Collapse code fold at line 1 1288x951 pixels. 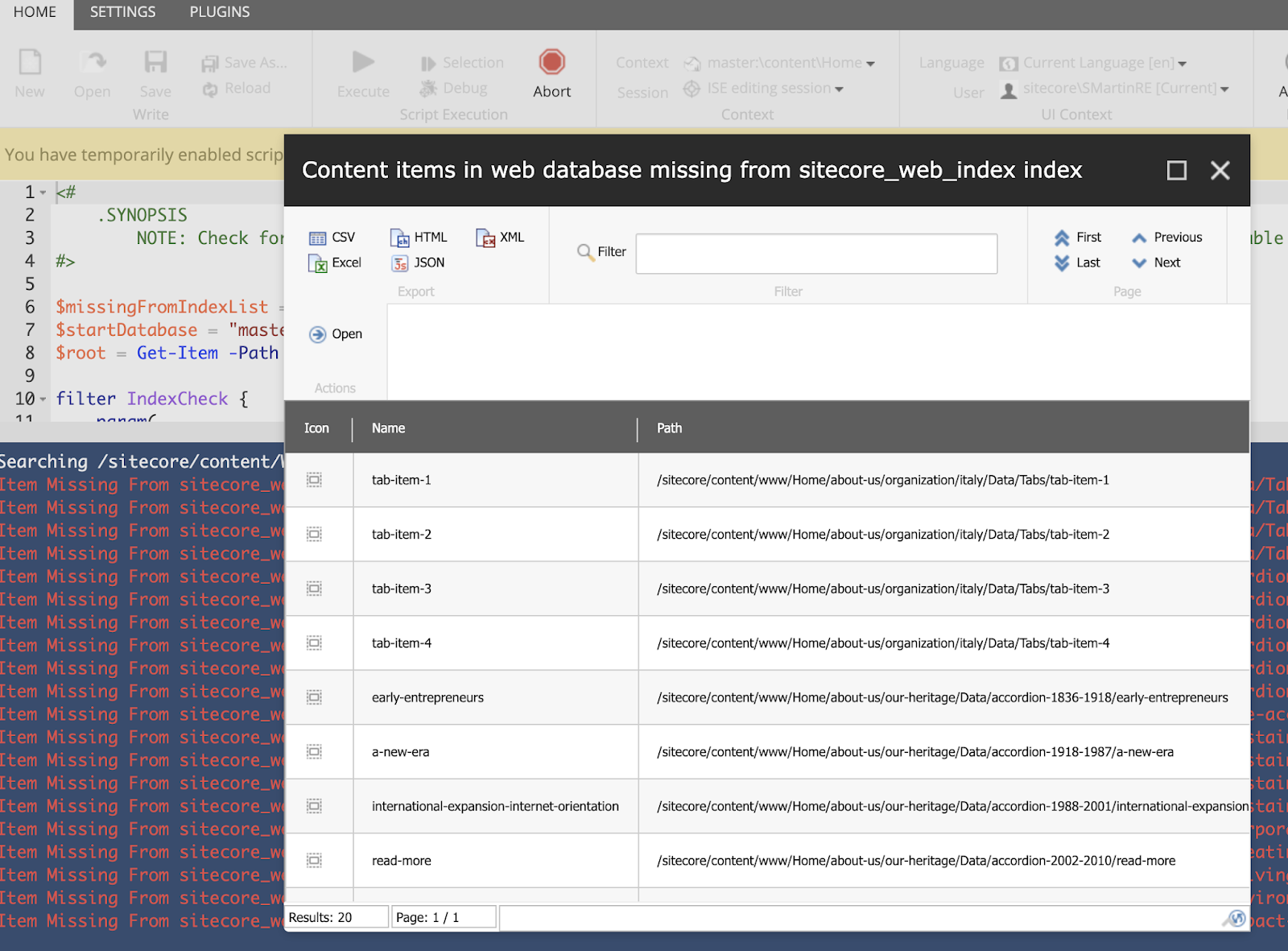(x=43, y=192)
